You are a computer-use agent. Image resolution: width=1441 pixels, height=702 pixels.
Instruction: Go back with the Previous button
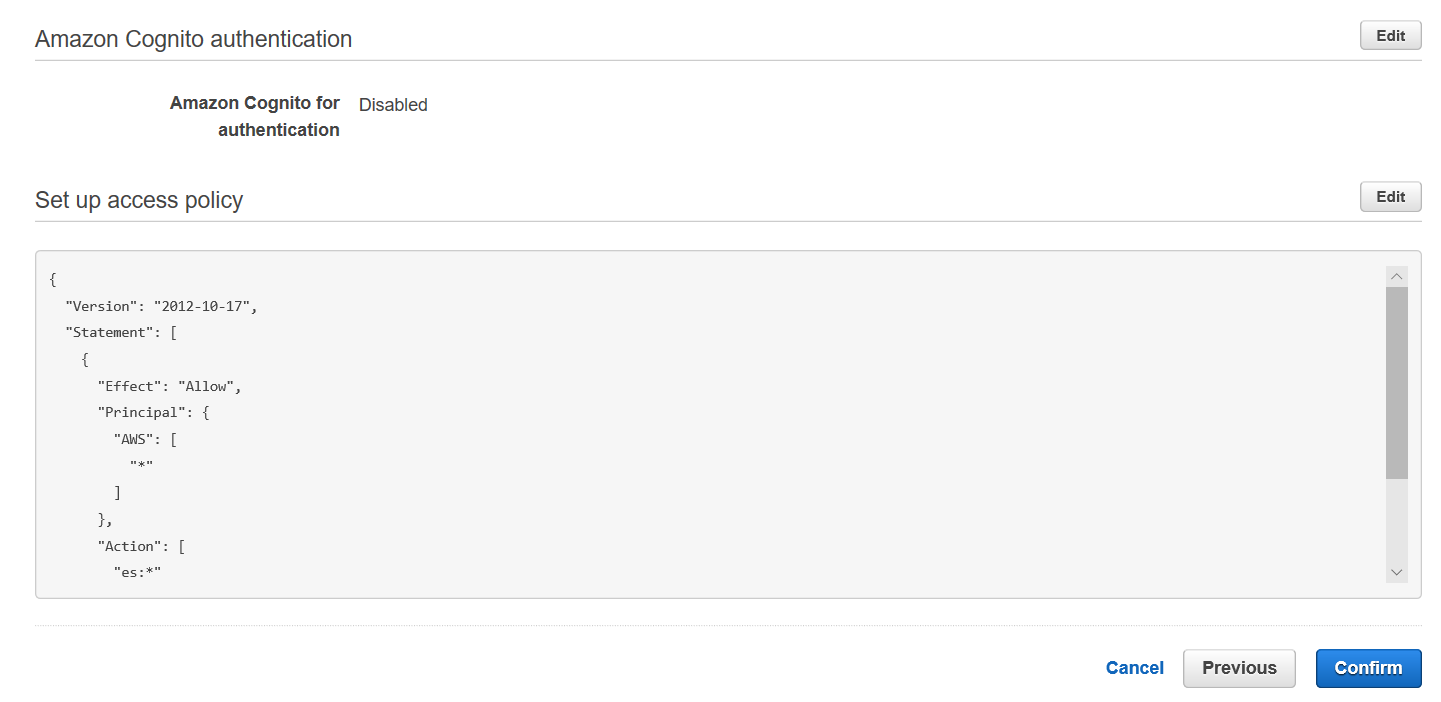tap(1239, 668)
